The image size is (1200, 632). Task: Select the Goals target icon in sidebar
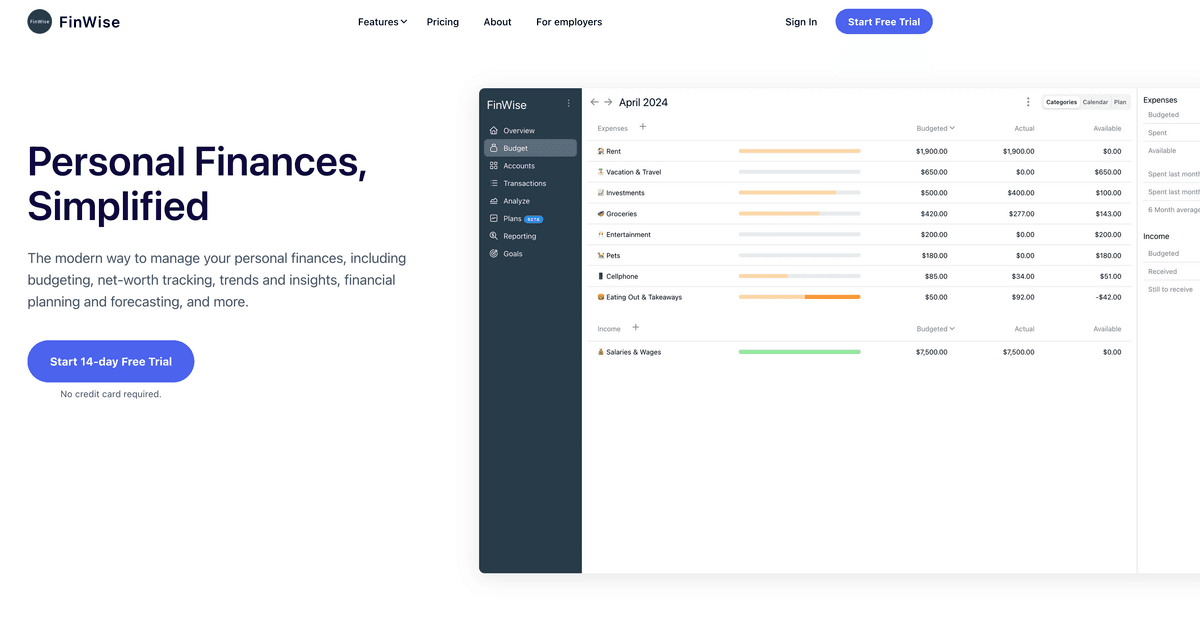pyautogui.click(x=494, y=254)
